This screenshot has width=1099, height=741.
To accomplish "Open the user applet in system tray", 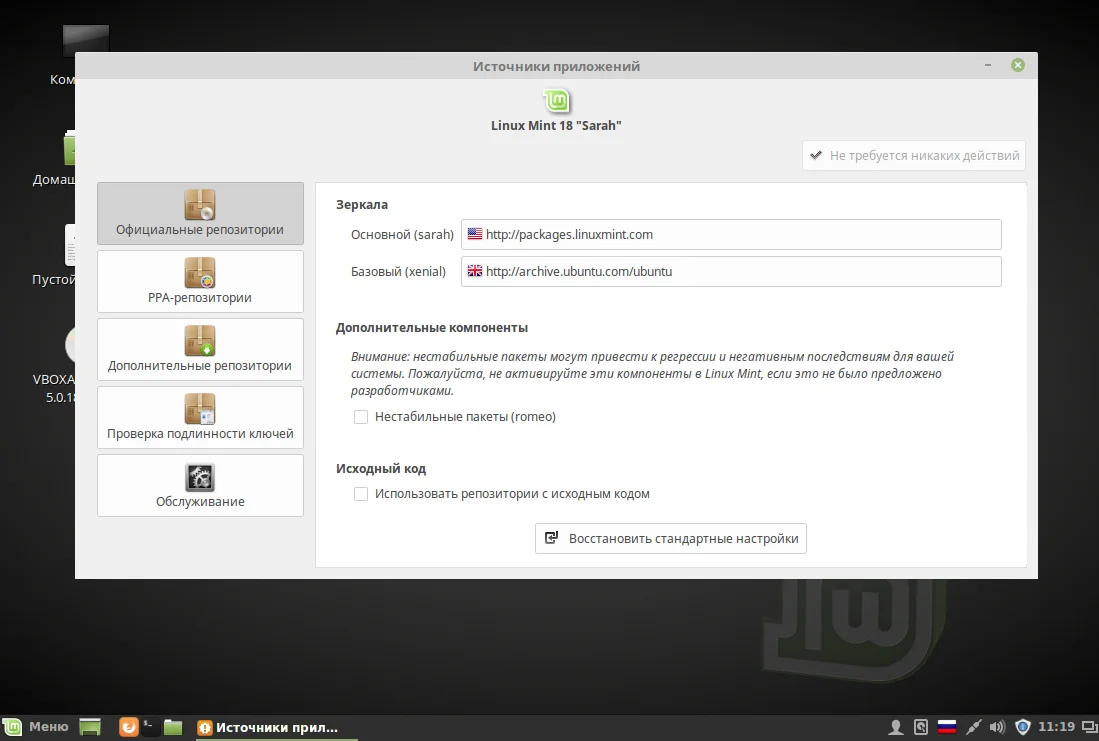I will coord(895,728).
